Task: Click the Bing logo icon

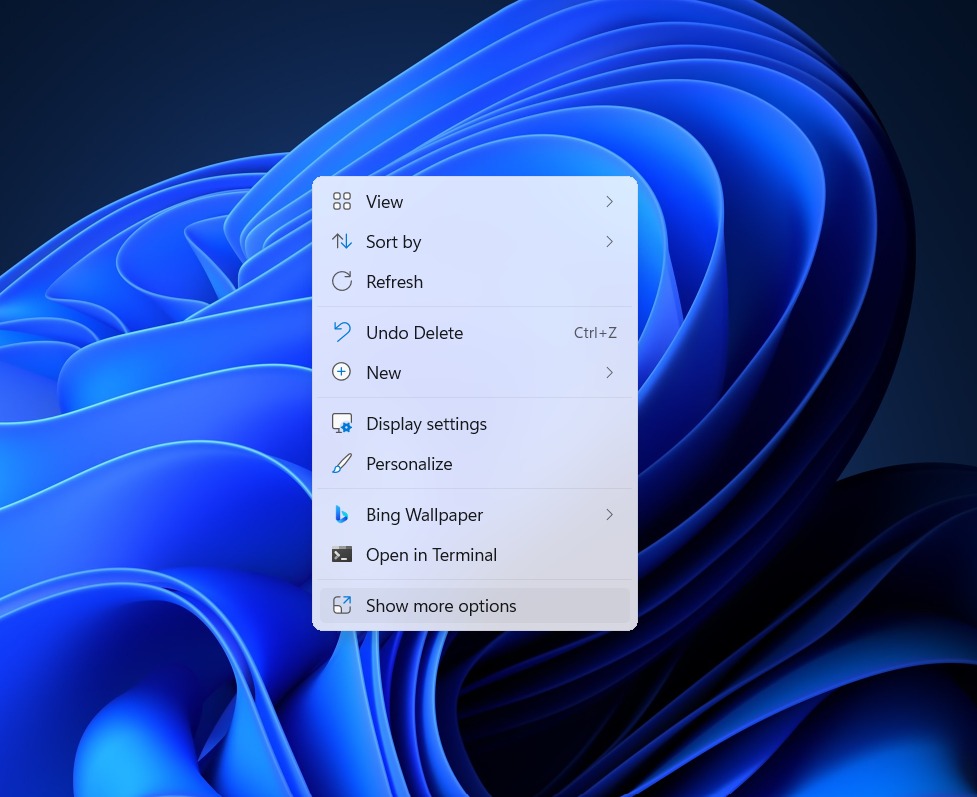Action: pos(341,514)
